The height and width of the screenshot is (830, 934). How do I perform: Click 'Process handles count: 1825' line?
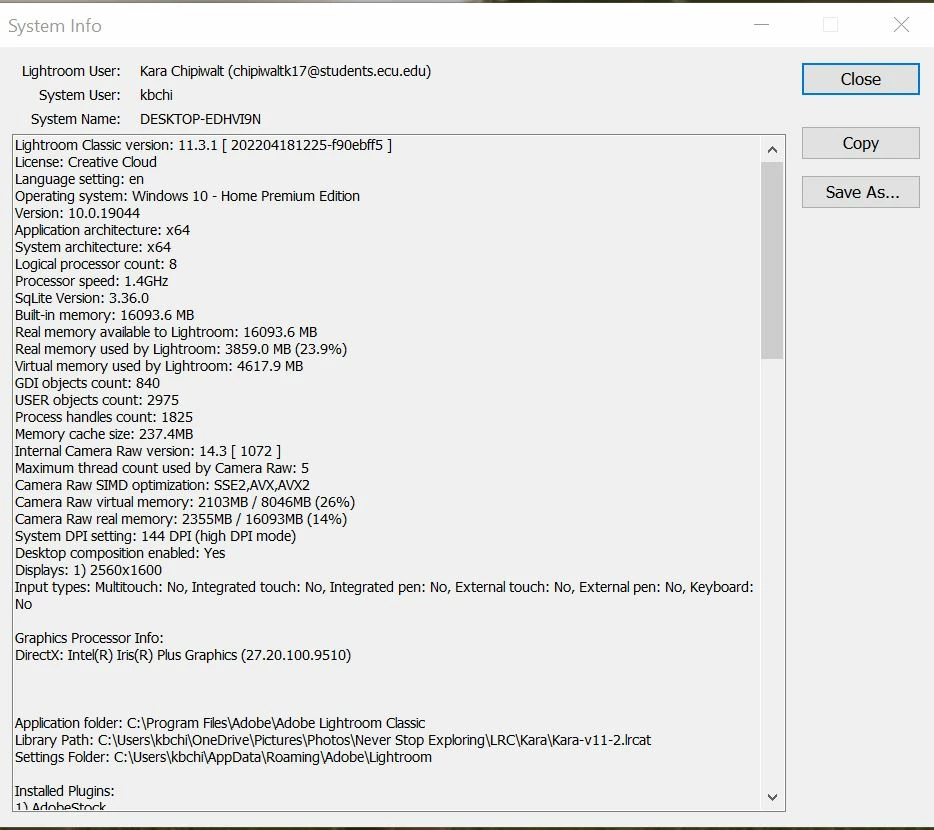(104, 417)
